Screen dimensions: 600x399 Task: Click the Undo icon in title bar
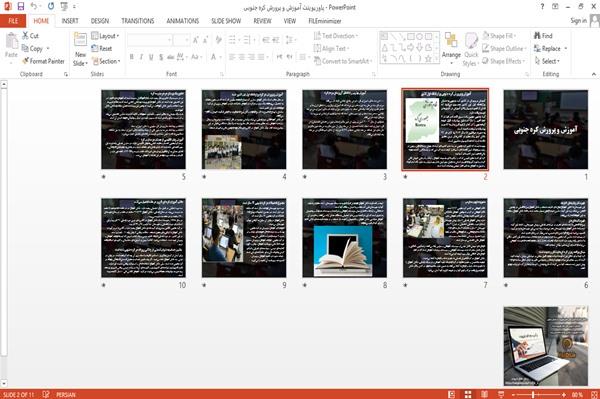tap(34, 7)
